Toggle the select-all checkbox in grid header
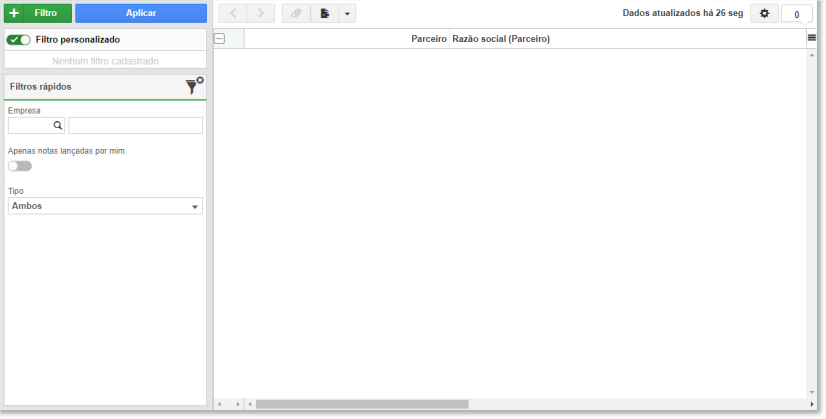Viewport: 826px width, 419px height. (220, 38)
